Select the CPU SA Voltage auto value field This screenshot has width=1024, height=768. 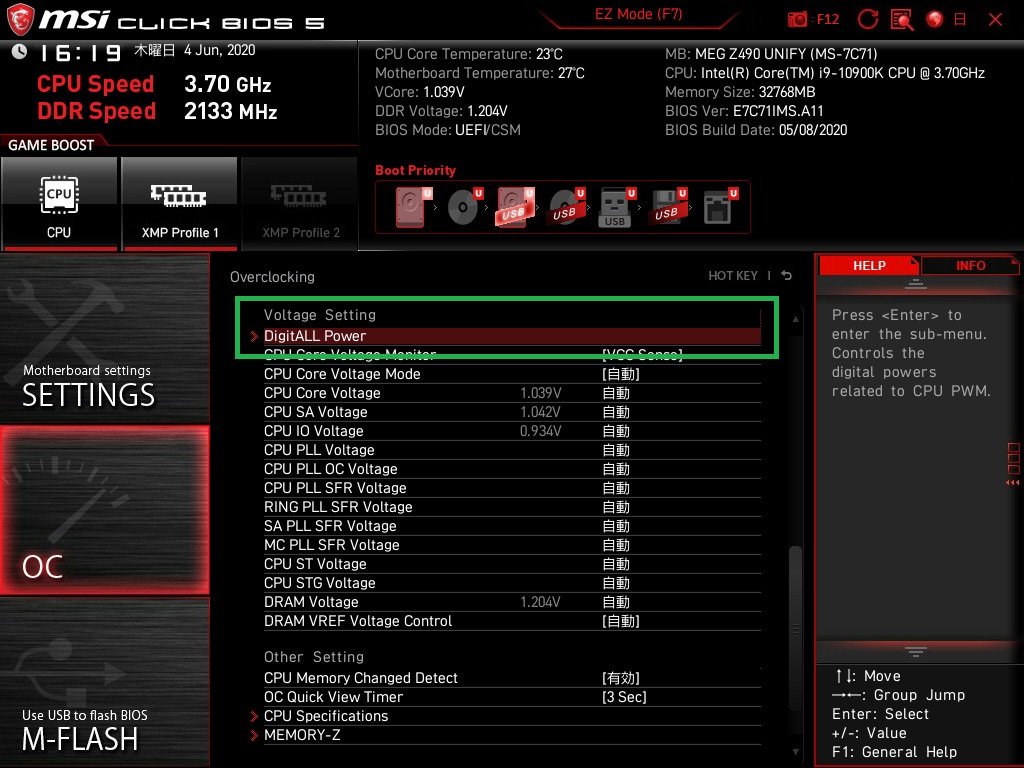pyautogui.click(x=616, y=412)
